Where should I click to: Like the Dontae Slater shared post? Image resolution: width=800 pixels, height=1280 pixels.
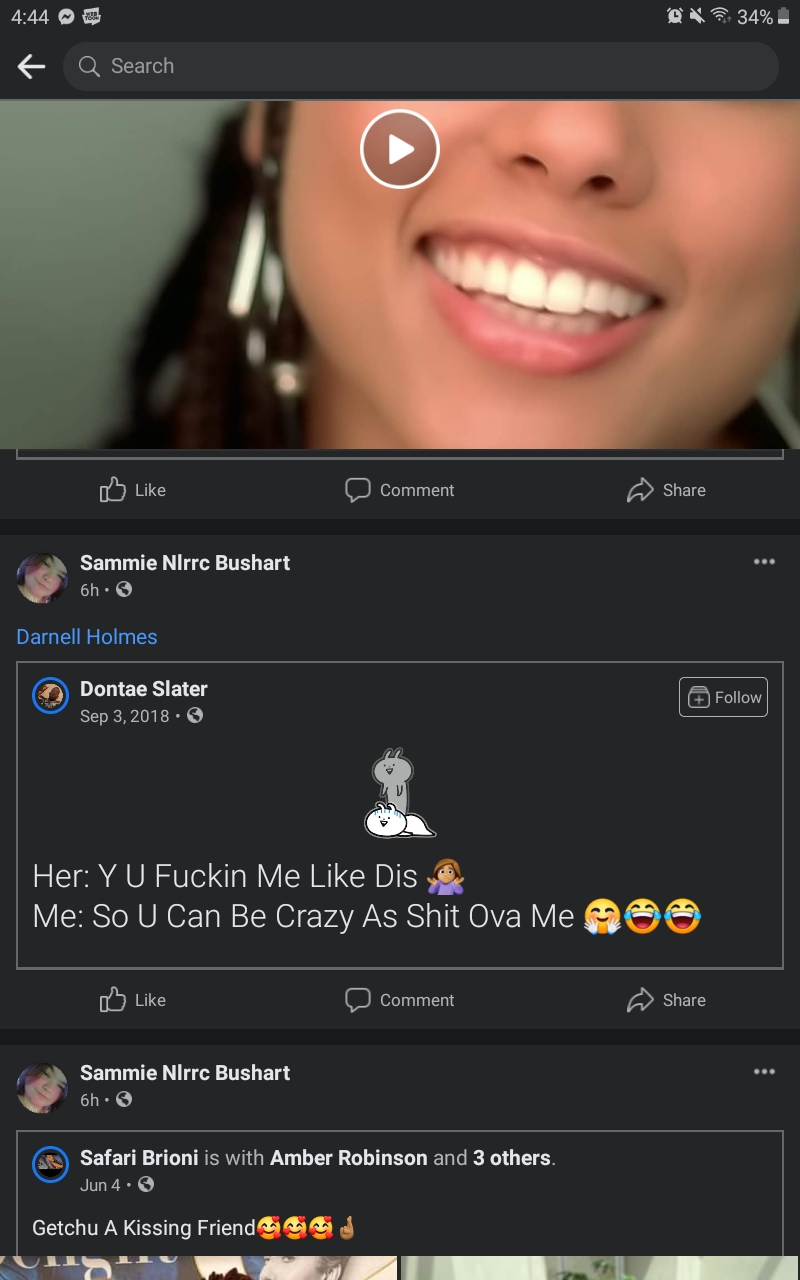coord(133,1000)
